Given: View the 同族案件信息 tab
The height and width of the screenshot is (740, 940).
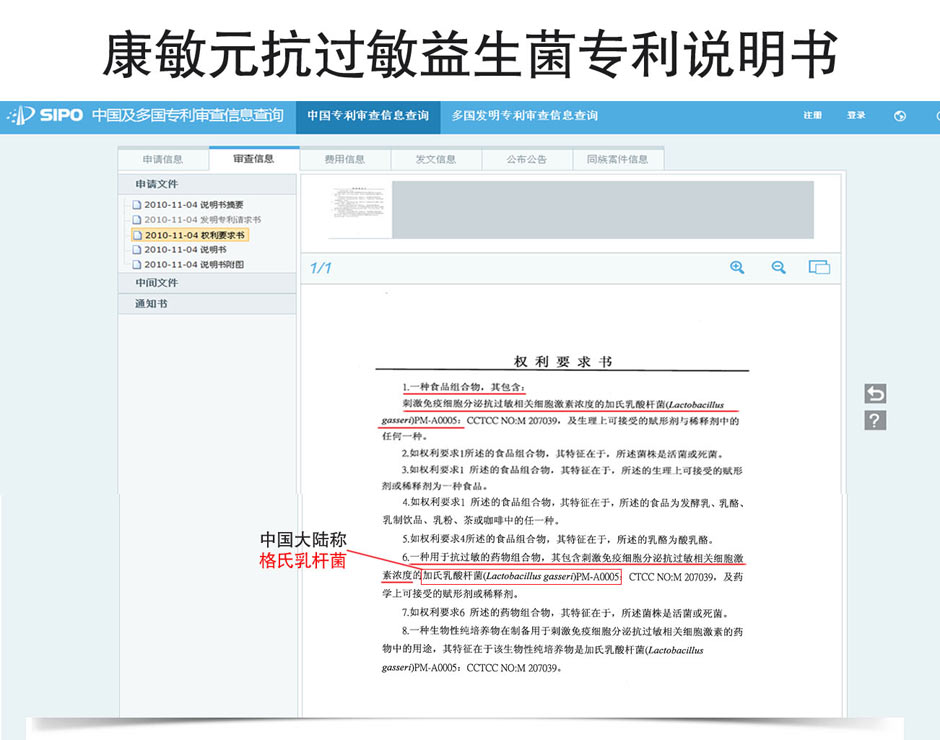Looking at the screenshot, I should pos(617,160).
